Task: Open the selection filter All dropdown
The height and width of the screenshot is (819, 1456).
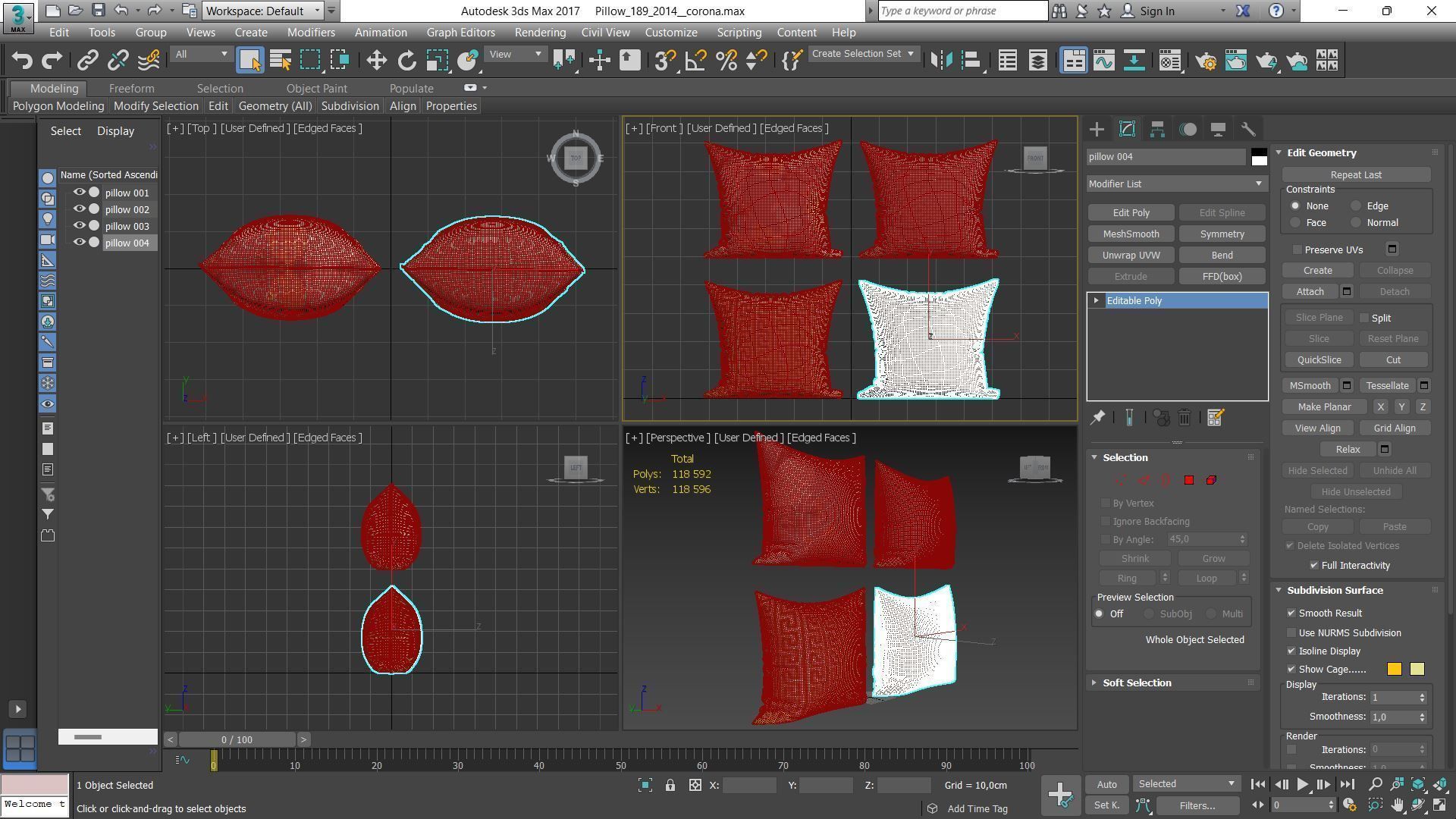Action: coord(201,54)
